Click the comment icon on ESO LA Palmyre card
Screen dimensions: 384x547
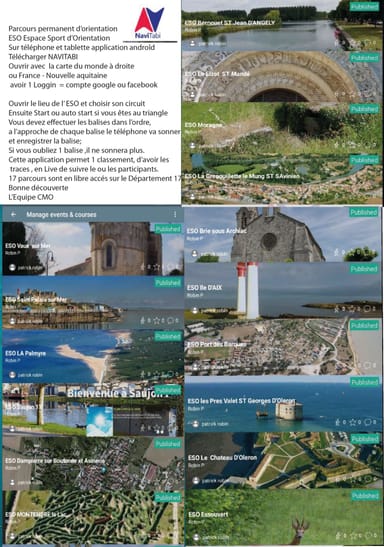point(170,374)
